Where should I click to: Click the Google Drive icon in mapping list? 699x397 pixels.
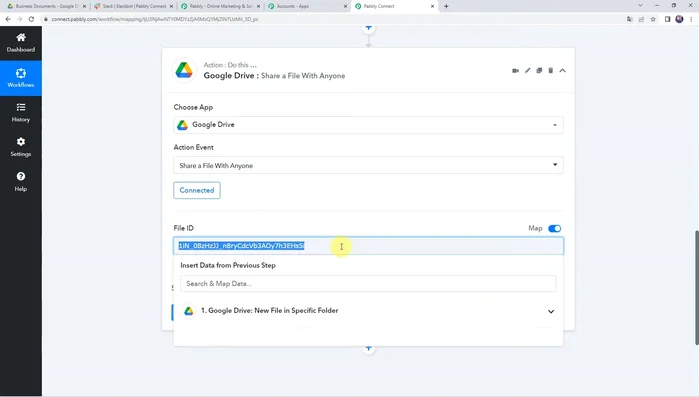(189, 311)
